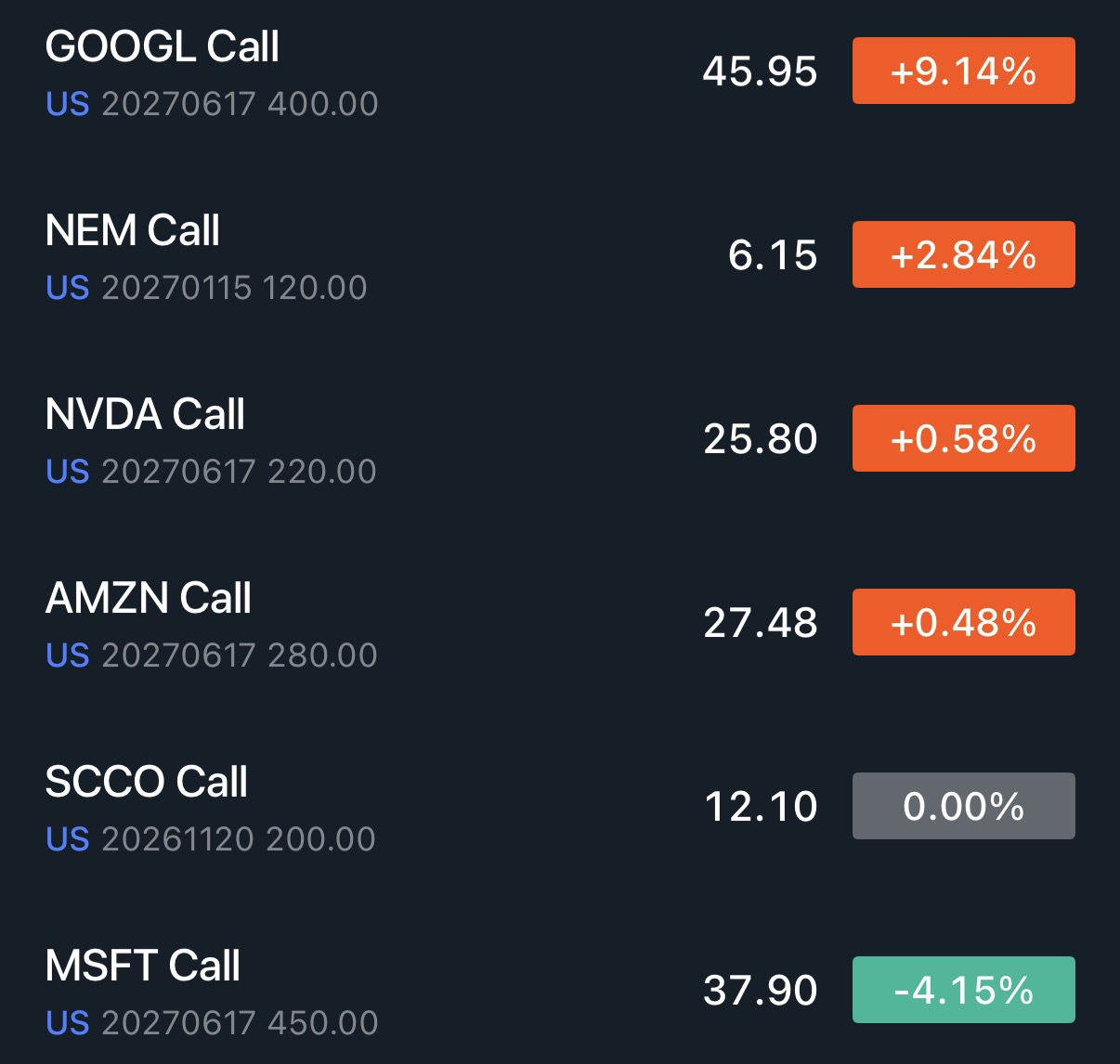Viewport: 1120px width, 1064px height.
Task: Open the GOOGL Call option row
Action: pyautogui.click(x=560, y=72)
